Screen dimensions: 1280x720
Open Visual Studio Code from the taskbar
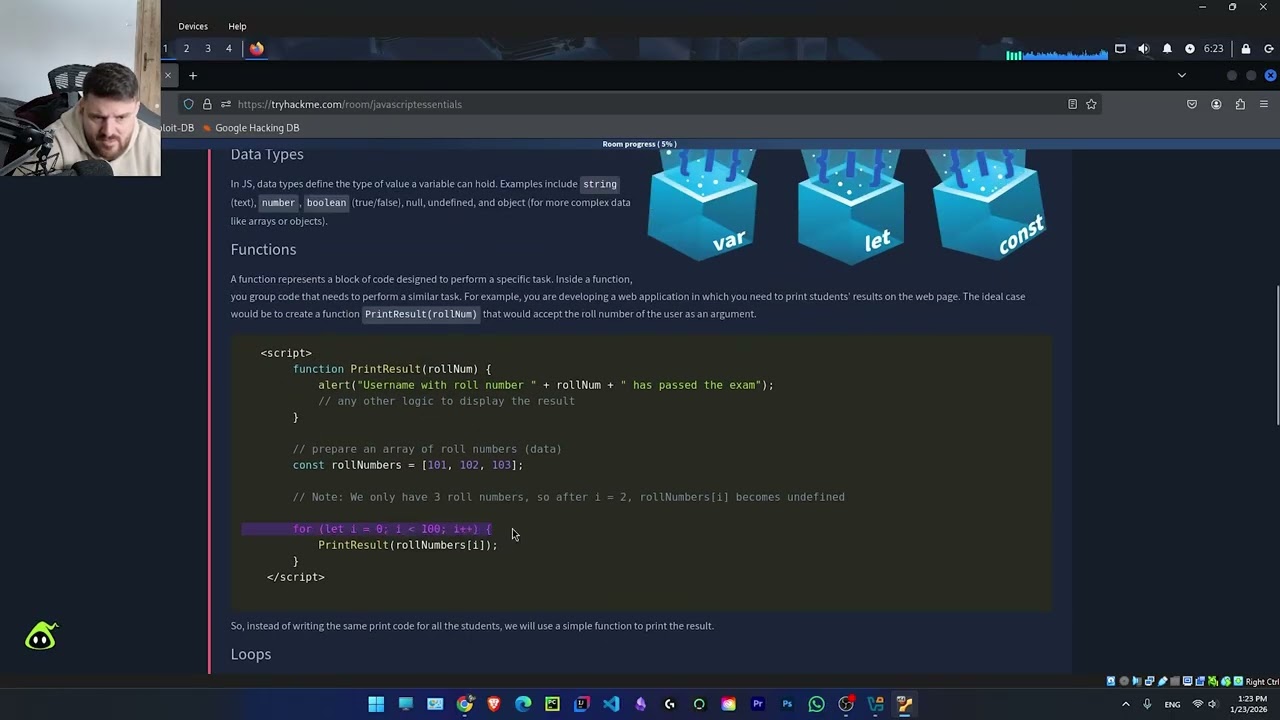[x=611, y=704]
